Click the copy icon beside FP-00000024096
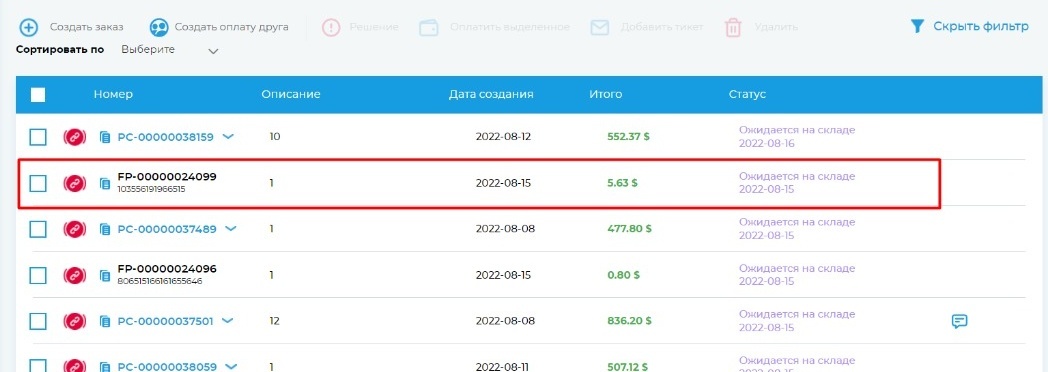The height and width of the screenshot is (372, 1048). click(x=105, y=275)
